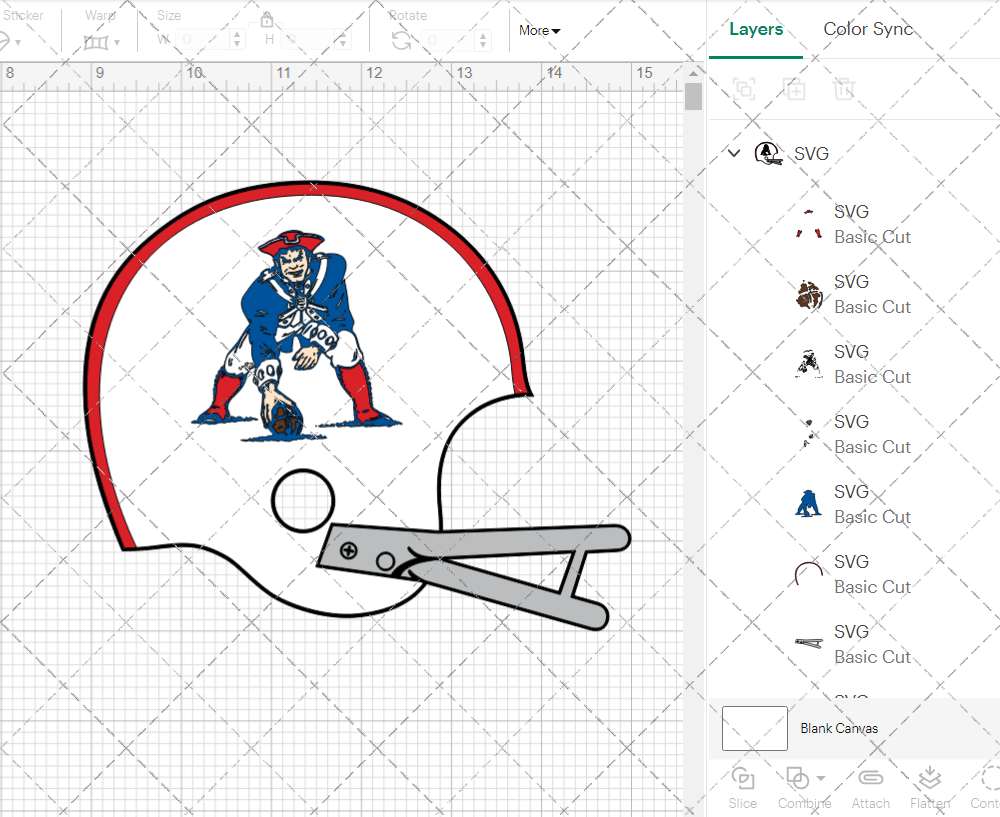Select the gray facemask SVG layer
This screenshot has height=817, width=1000.
click(851, 644)
